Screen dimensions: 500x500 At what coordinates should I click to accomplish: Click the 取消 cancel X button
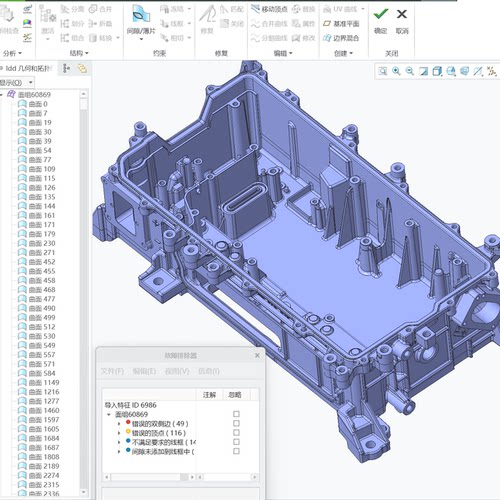(402, 20)
